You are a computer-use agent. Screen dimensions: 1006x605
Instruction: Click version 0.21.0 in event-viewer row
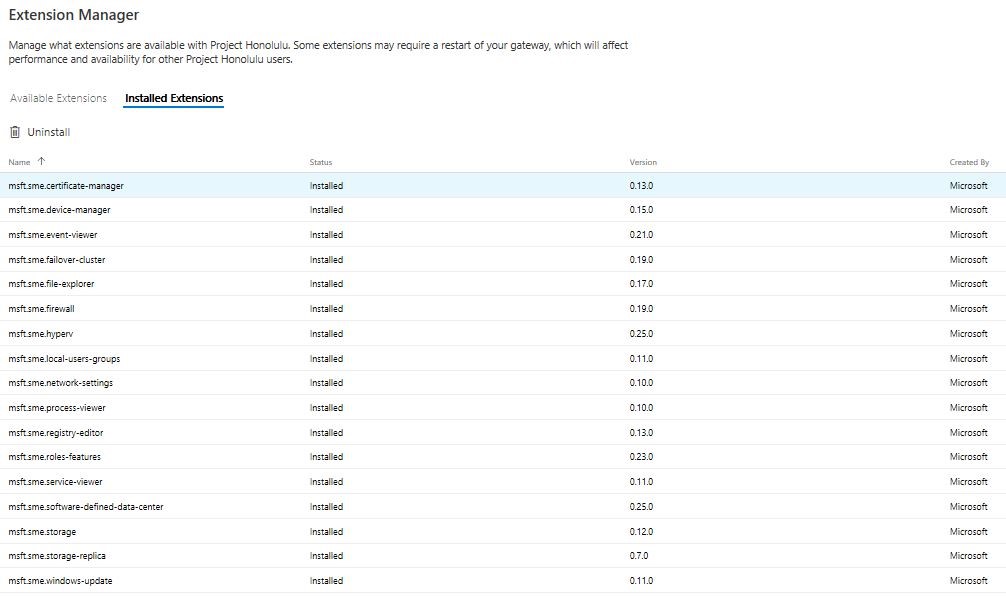[642, 235]
